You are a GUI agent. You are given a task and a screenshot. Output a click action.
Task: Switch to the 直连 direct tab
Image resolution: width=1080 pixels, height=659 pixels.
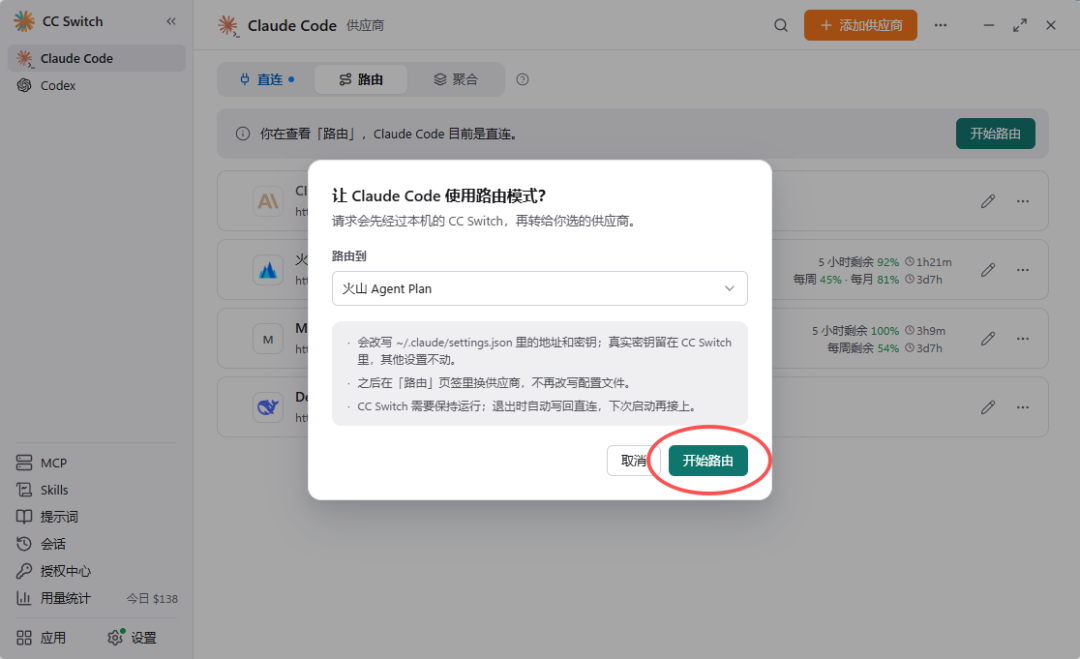tap(267, 79)
